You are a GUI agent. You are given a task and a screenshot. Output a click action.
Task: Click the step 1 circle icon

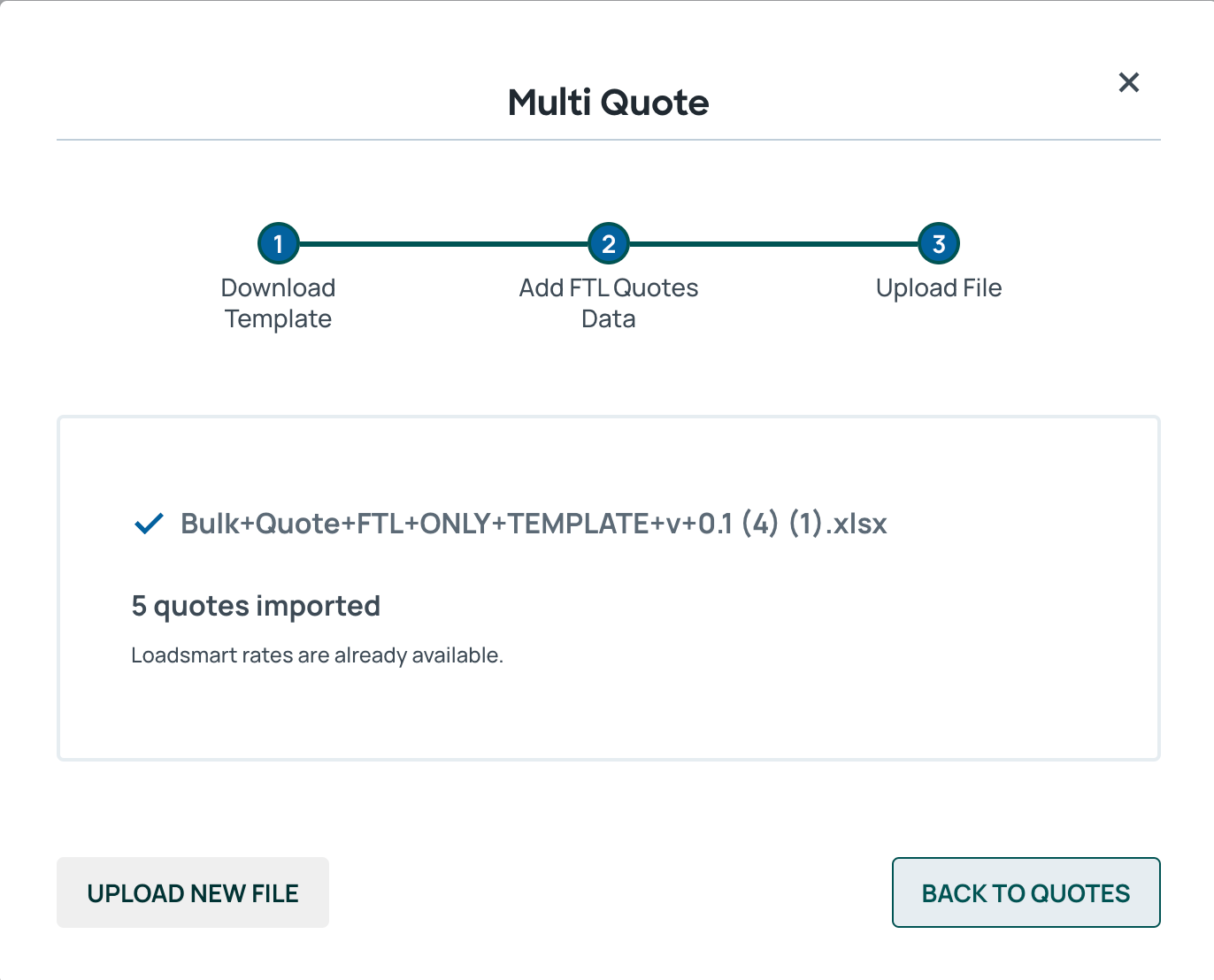(x=278, y=243)
